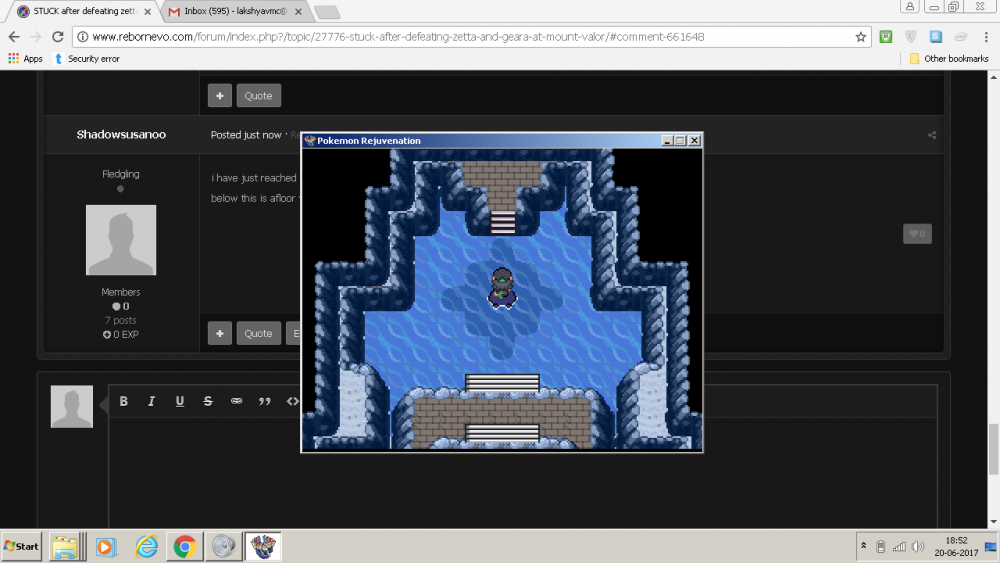Open the disc app in the taskbar
Image resolution: width=1000 pixels, height=563 pixels.
(223, 547)
